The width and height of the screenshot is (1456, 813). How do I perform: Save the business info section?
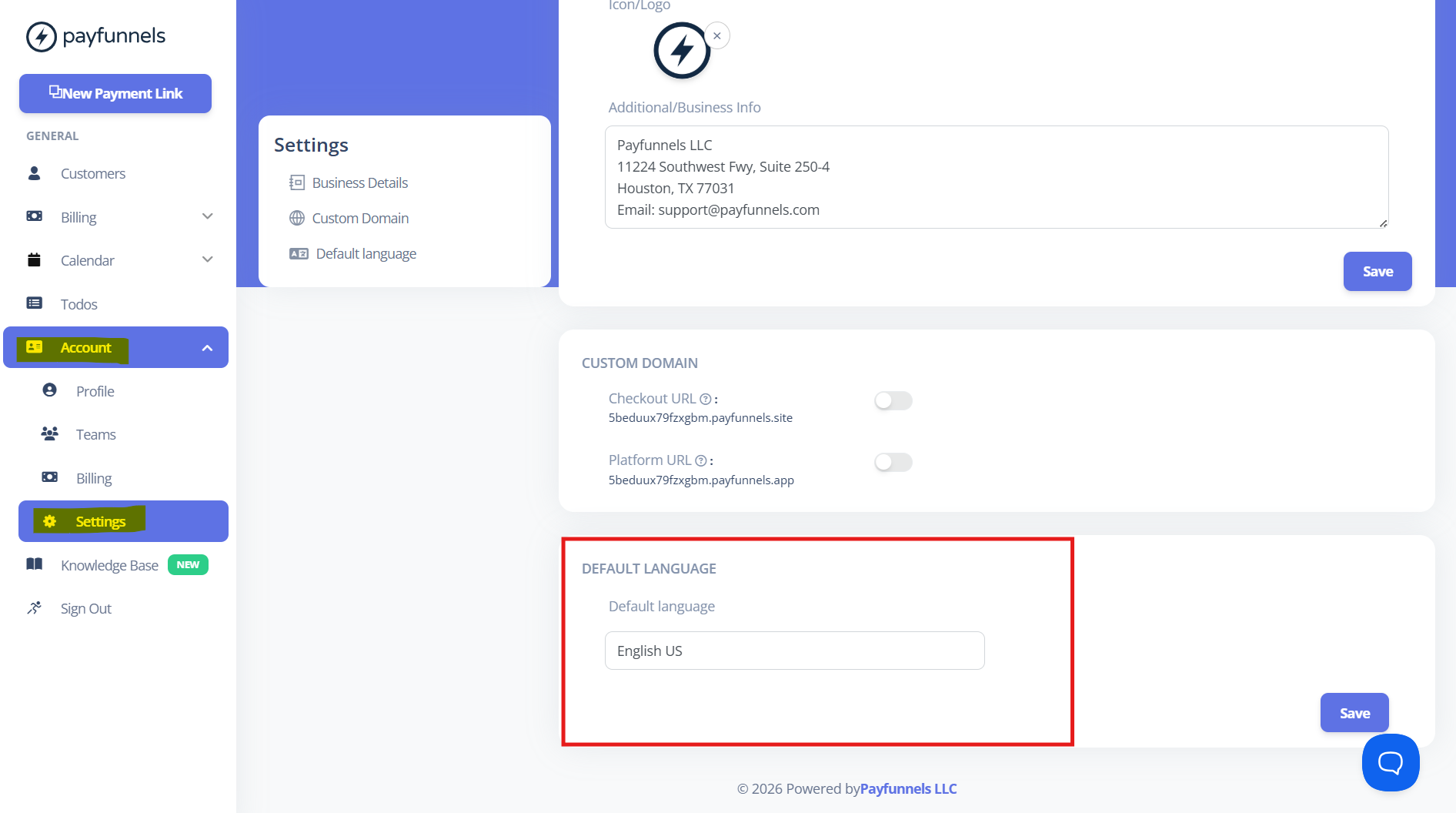point(1378,271)
